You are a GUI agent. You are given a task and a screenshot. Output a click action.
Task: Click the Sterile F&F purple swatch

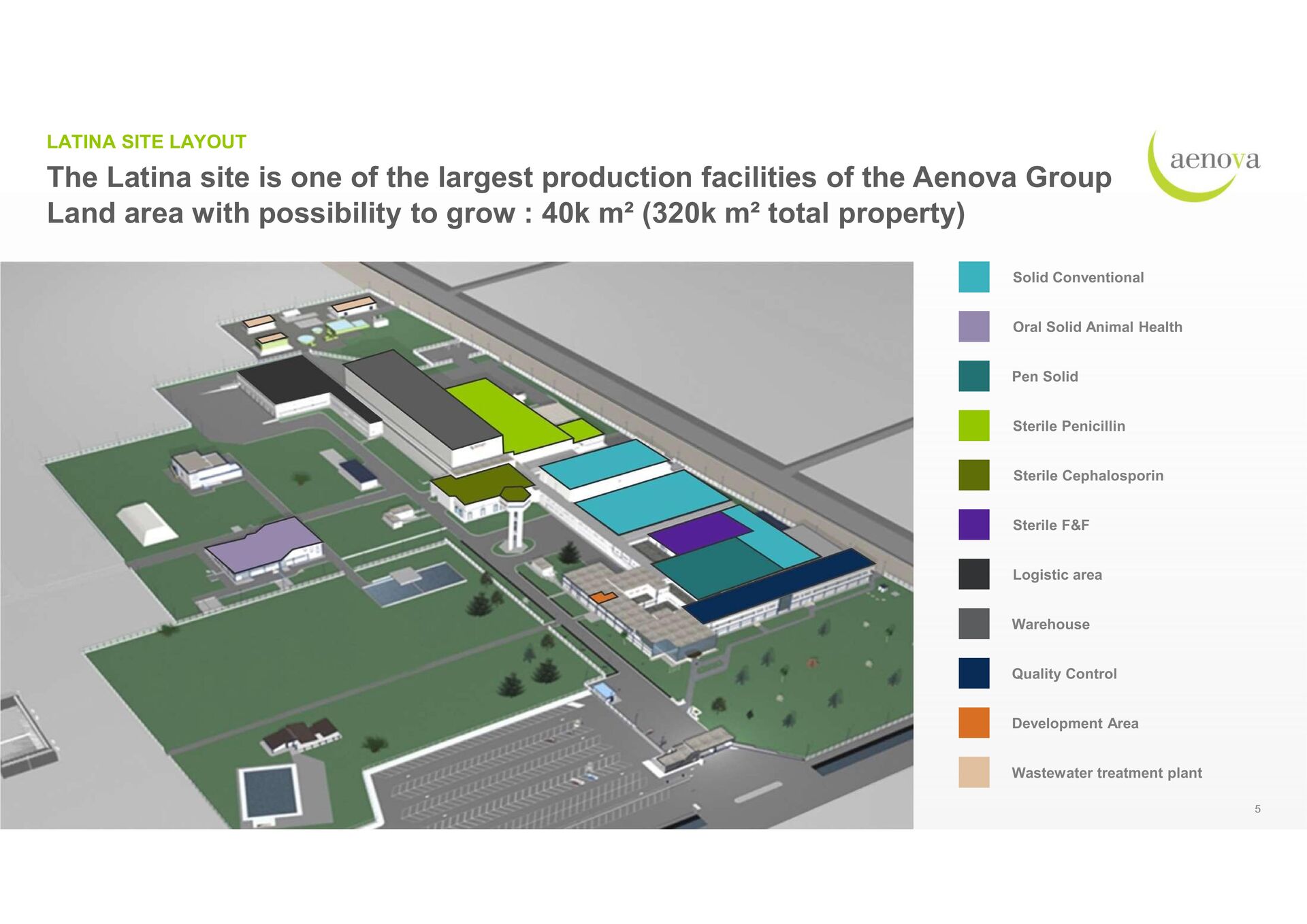[x=973, y=525]
